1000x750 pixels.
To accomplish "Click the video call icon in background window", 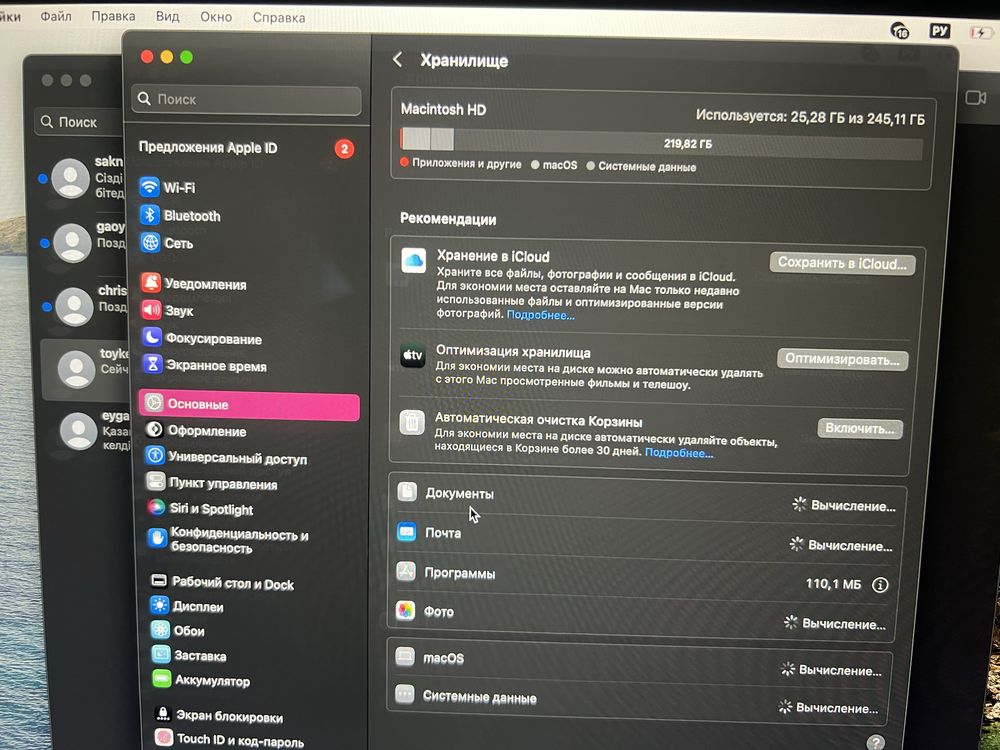I will tap(976, 97).
